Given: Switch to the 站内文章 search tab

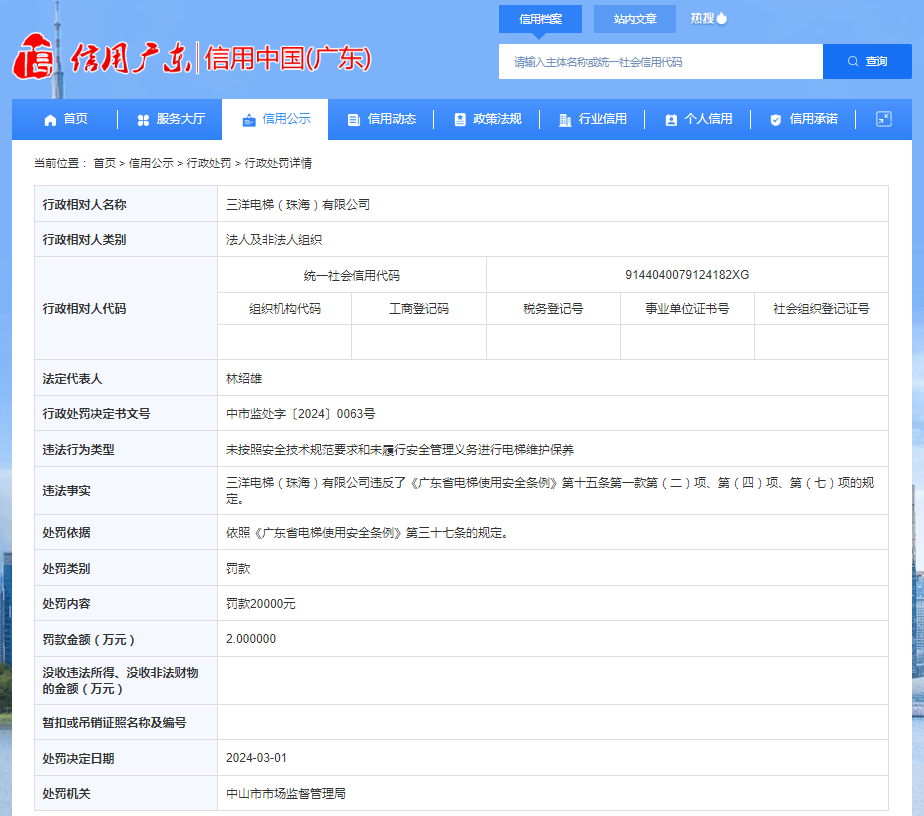Looking at the screenshot, I should [x=635, y=19].
